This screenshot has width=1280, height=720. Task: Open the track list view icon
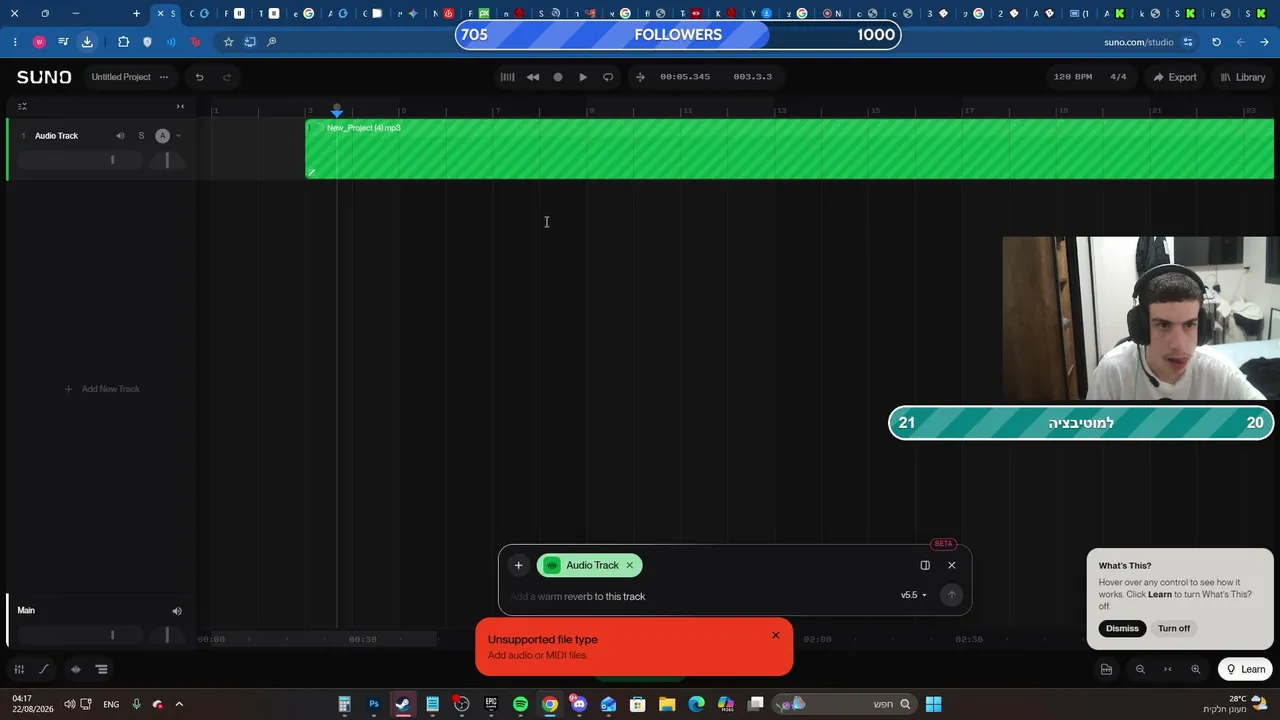tap(101, 669)
